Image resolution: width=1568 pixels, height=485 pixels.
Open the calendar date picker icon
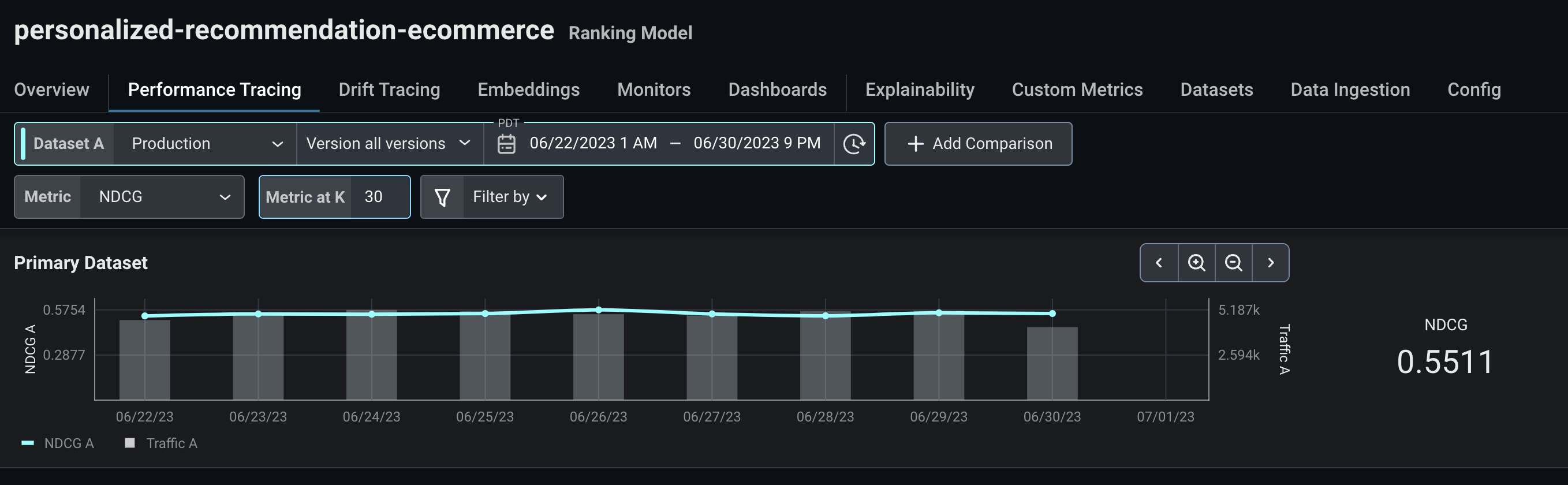point(506,144)
